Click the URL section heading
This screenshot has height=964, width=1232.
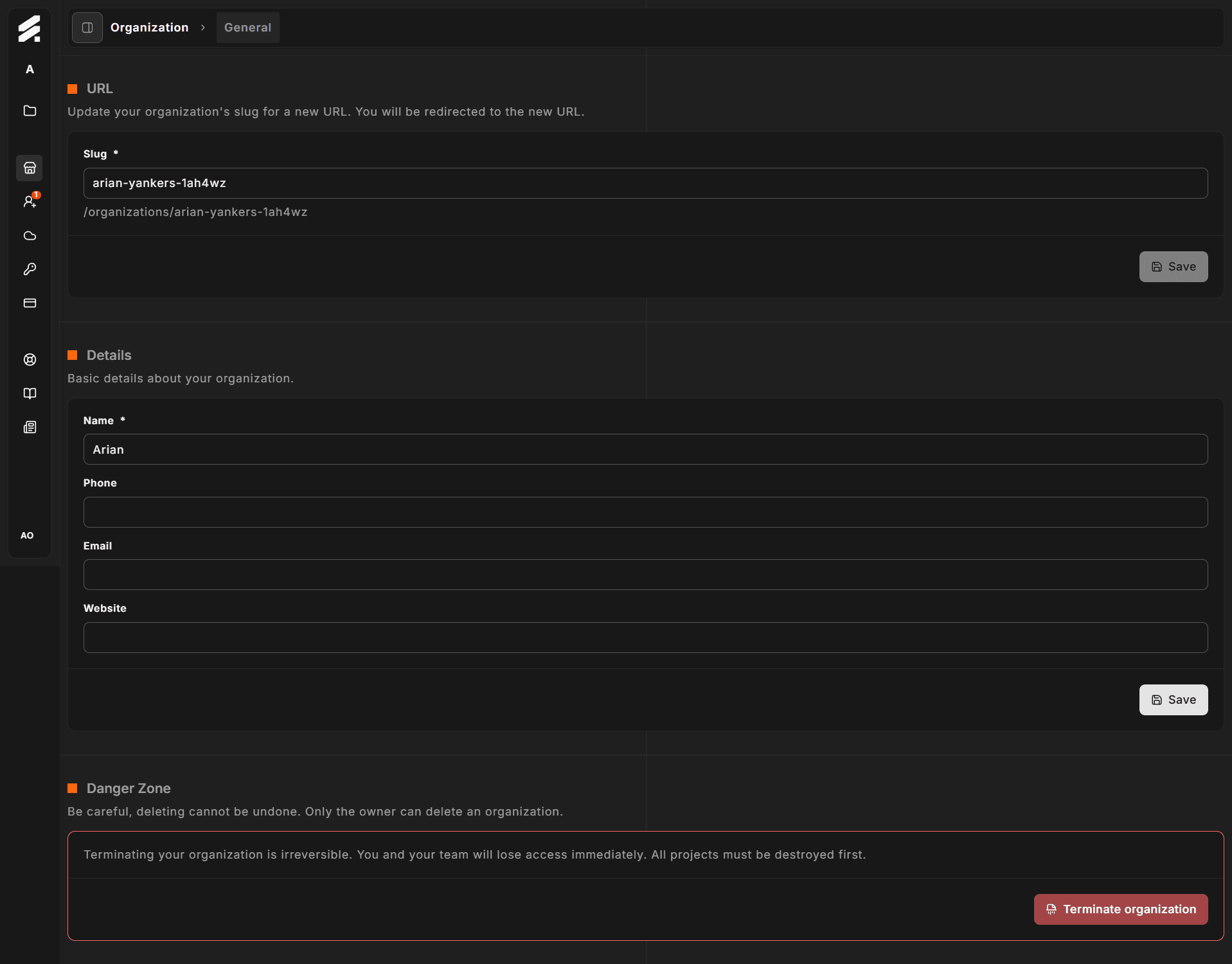click(x=100, y=89)
